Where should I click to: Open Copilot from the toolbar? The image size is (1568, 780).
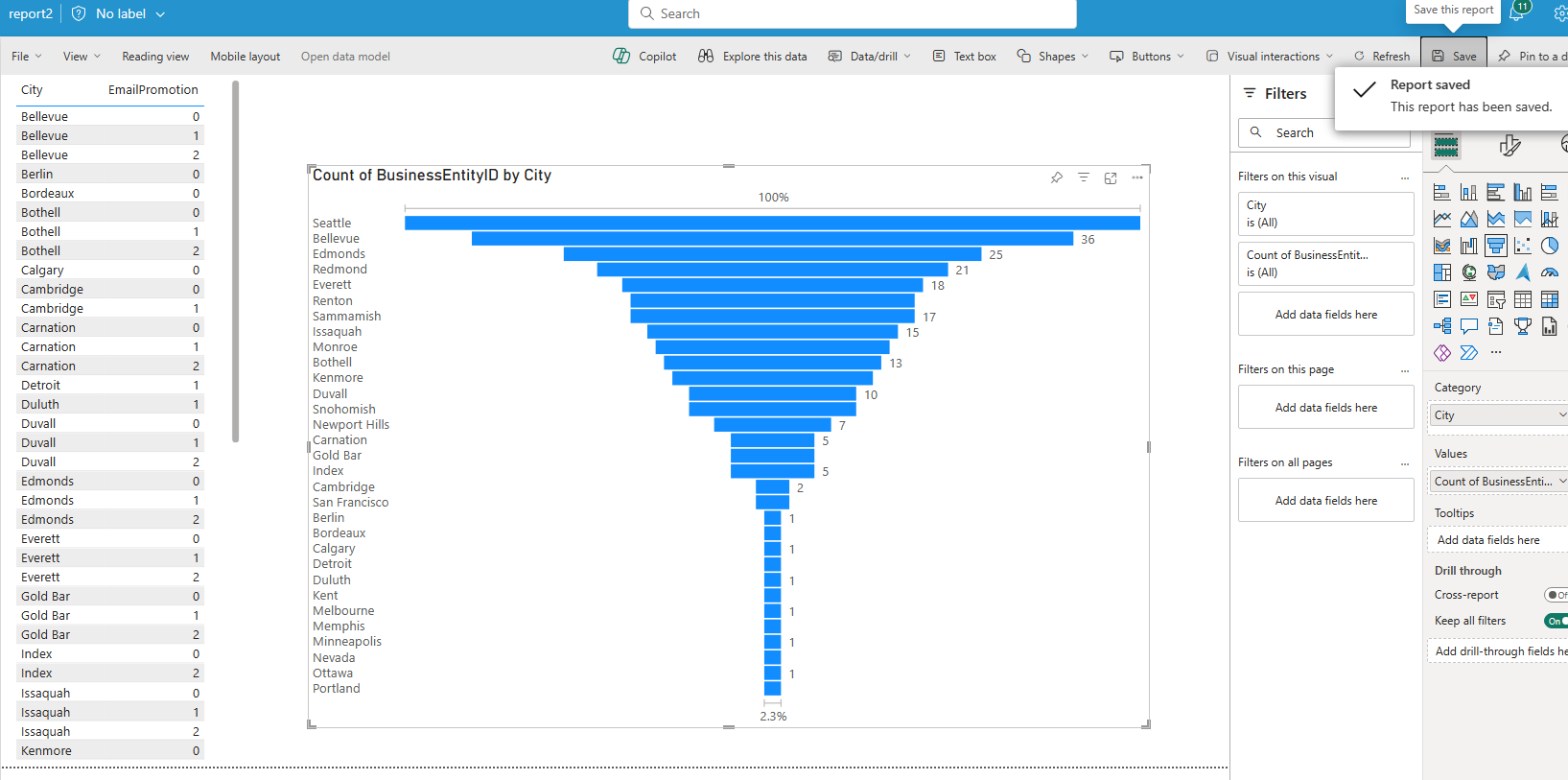pos(644,57)
